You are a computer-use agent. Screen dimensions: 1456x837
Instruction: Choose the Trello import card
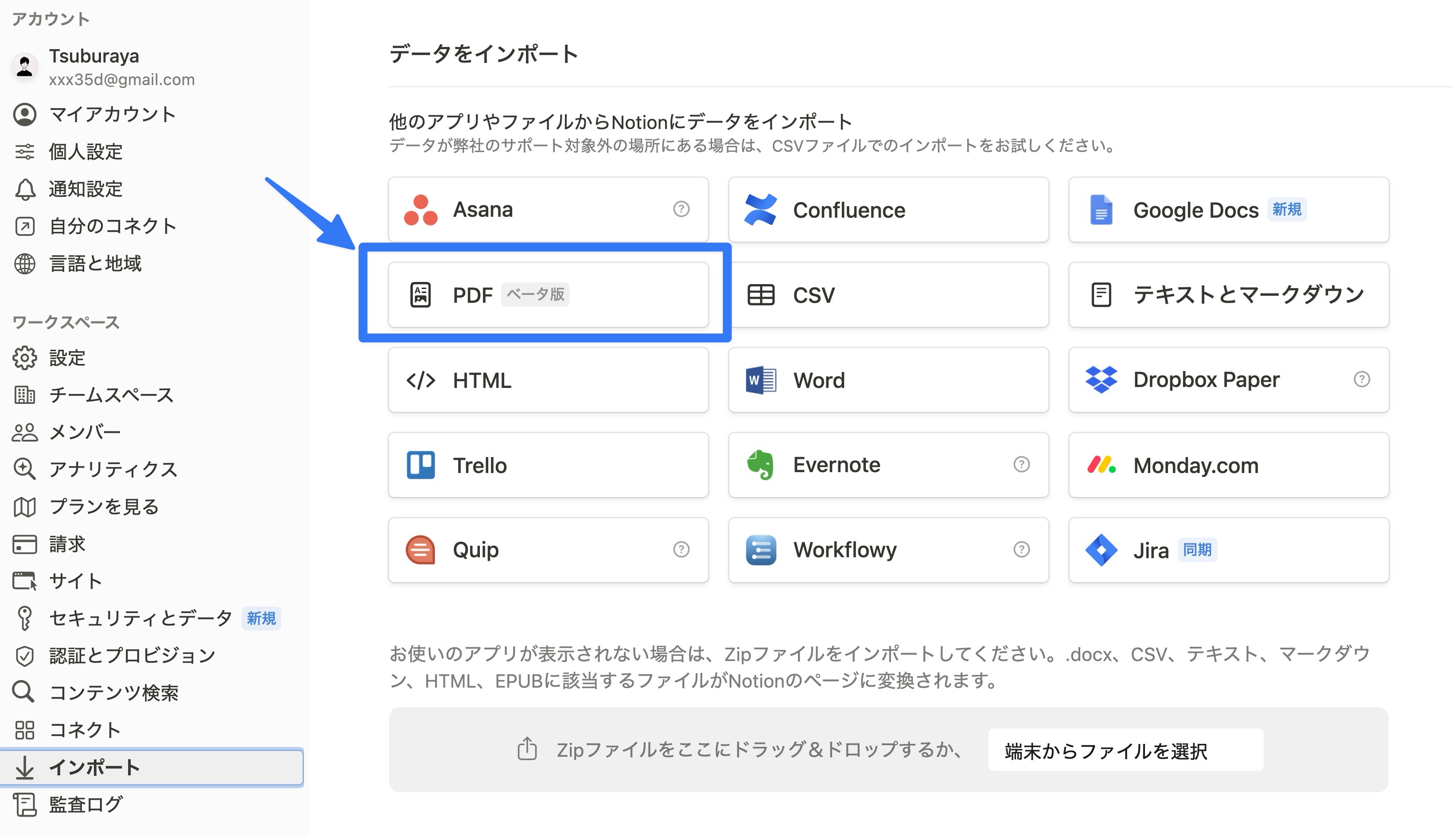548,465
